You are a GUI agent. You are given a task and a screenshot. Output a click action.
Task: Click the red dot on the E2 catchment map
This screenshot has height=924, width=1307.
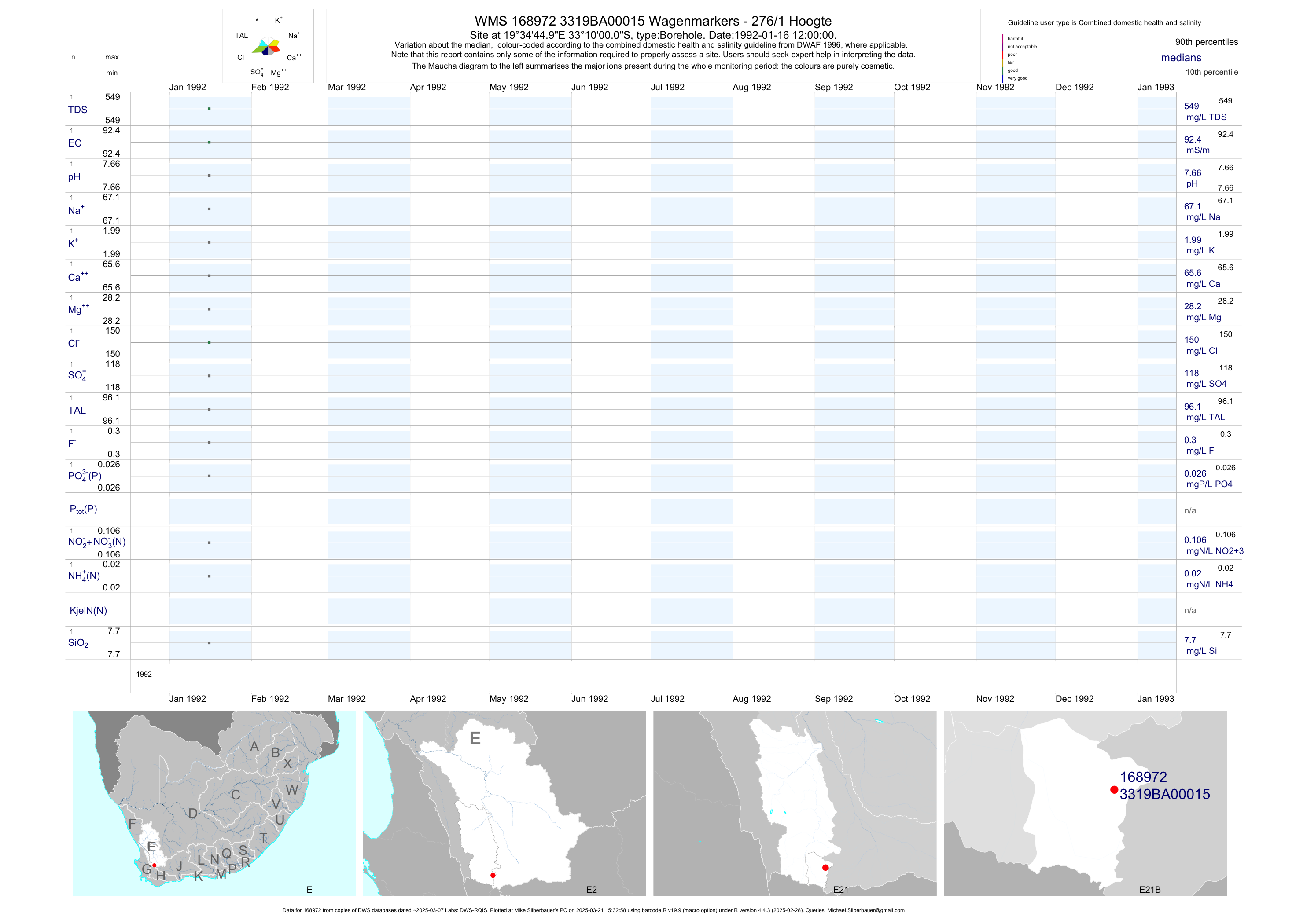click(493, 875)
